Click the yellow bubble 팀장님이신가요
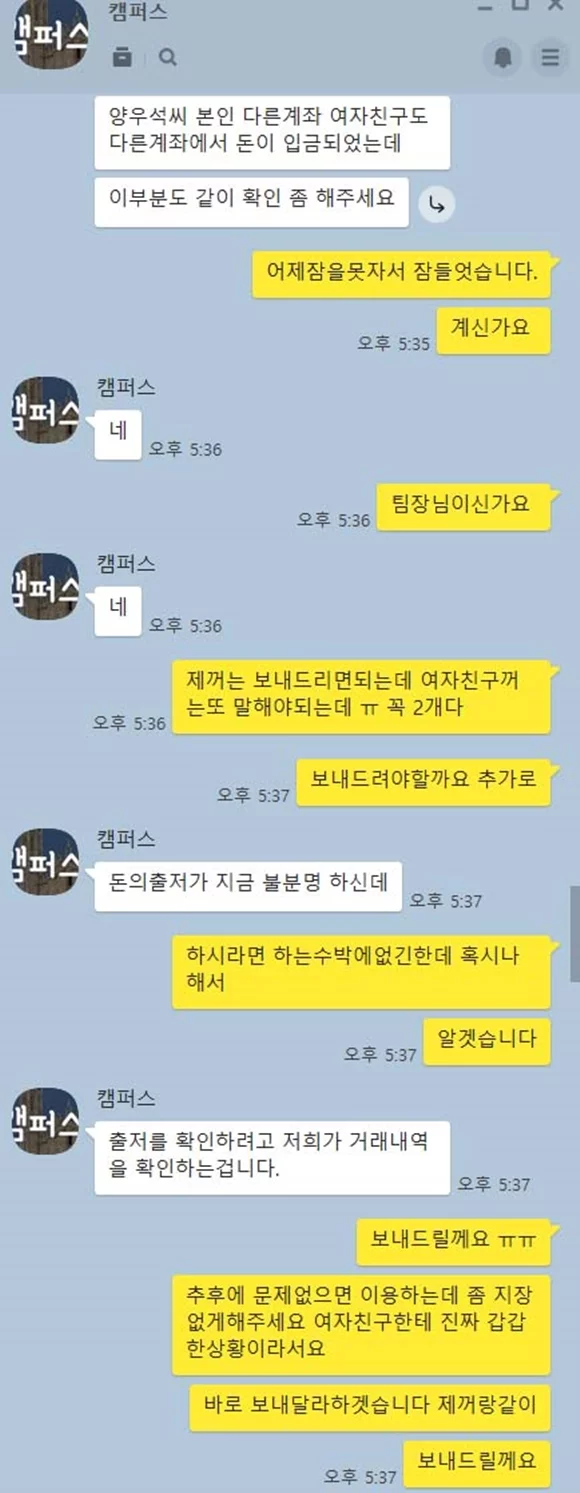The height and width of the screenshot is (1493, 580). (x=464, y=504)
